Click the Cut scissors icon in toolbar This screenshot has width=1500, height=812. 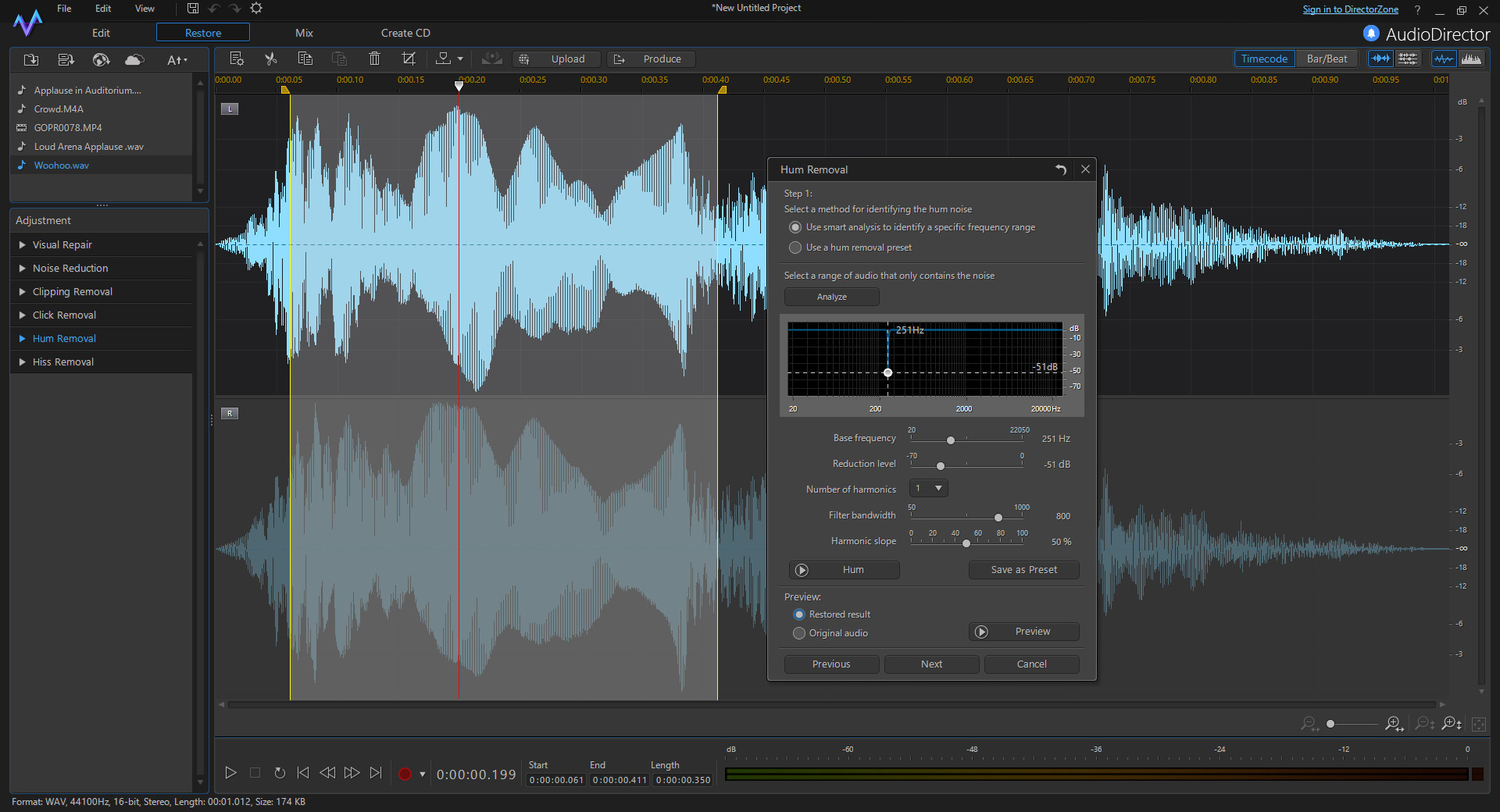click(x=271, y=59)
